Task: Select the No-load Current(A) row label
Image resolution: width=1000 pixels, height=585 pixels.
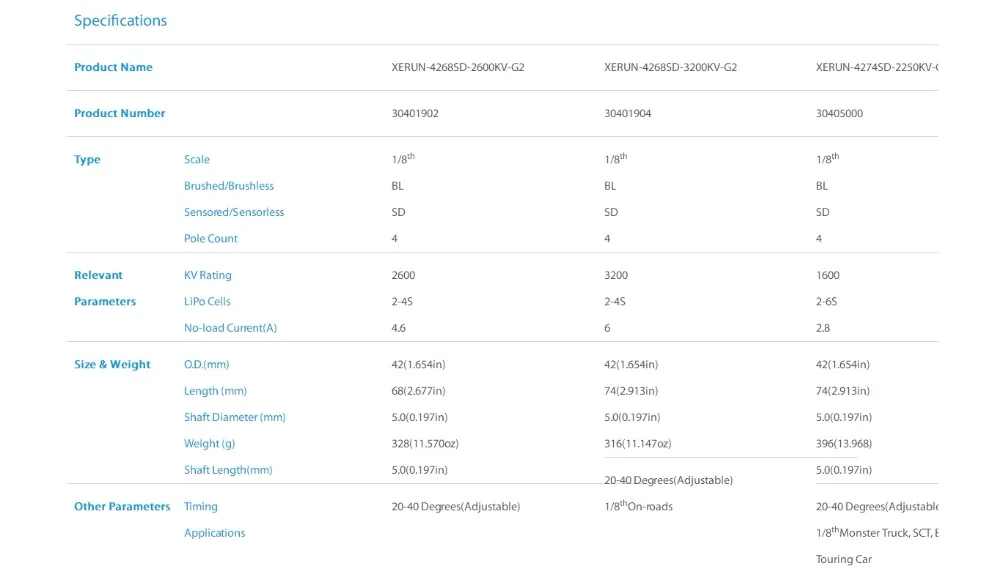Action: (x=230, y=328)
